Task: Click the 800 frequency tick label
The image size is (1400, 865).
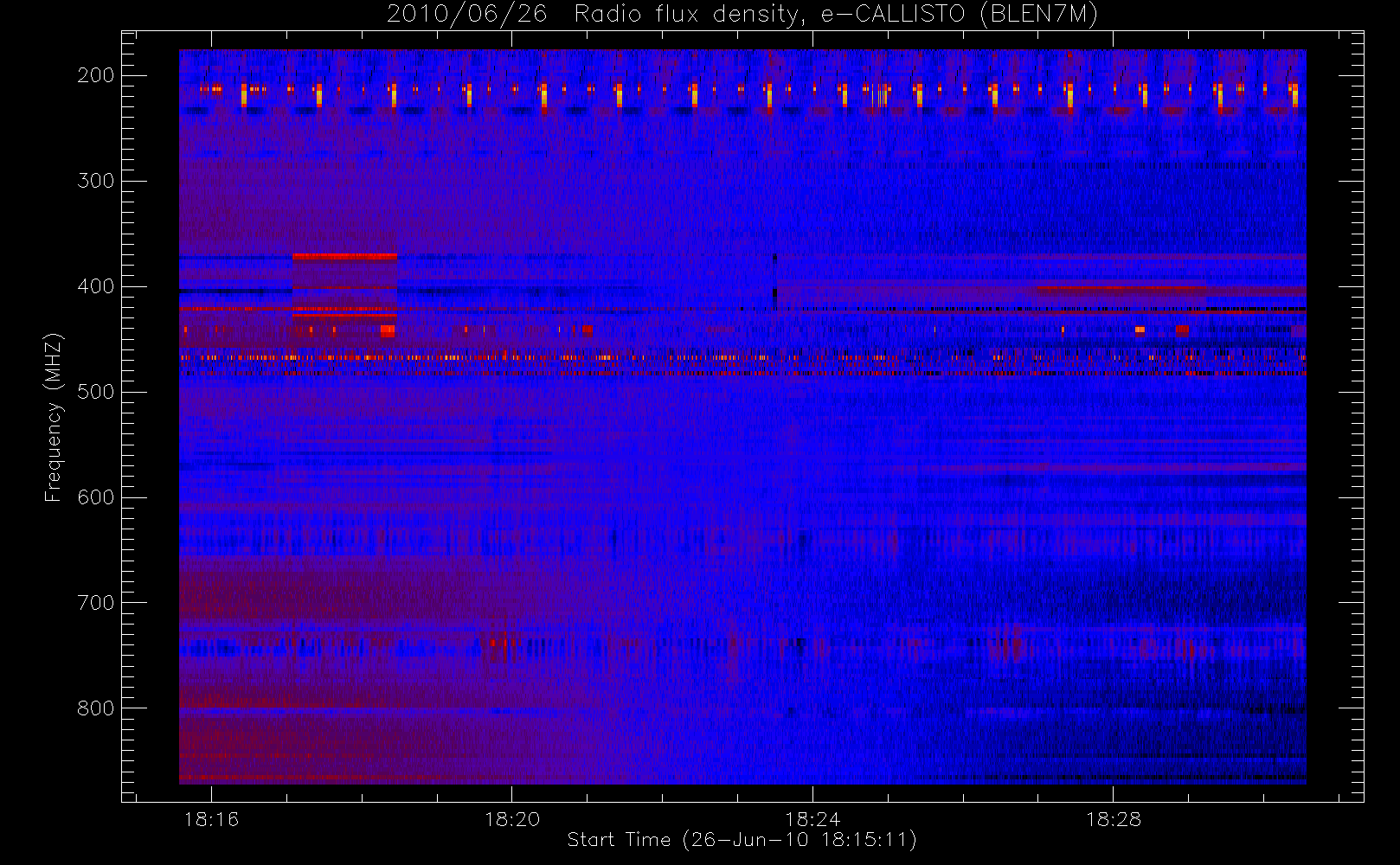Action: [x=96, y=708]
